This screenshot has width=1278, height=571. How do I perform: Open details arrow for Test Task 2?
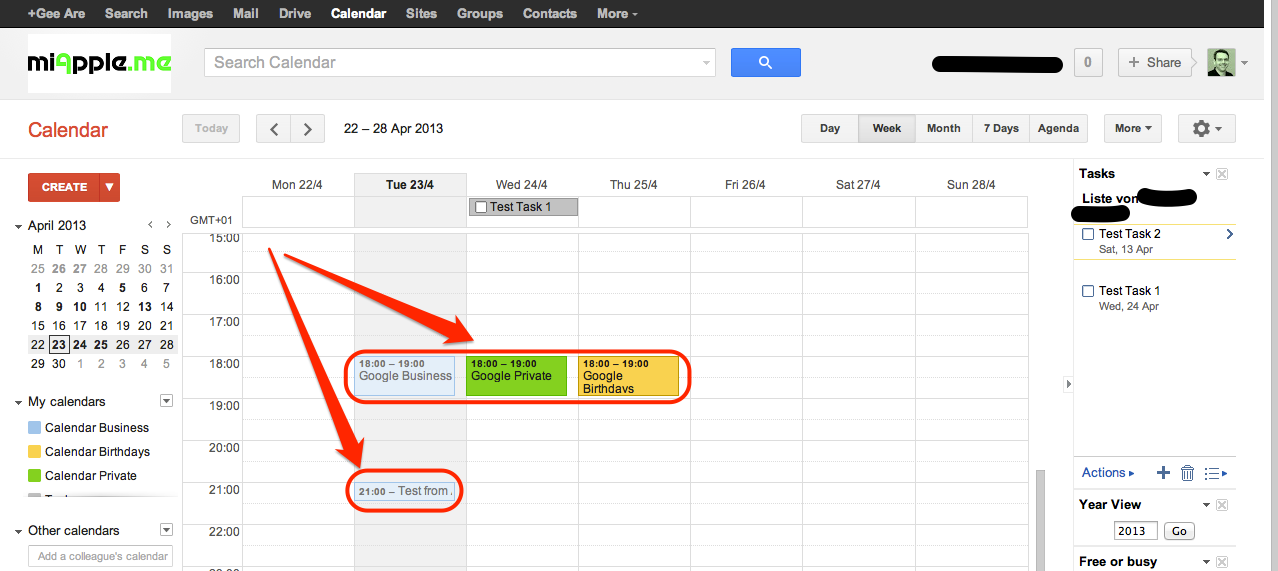tap(1229, 234)
